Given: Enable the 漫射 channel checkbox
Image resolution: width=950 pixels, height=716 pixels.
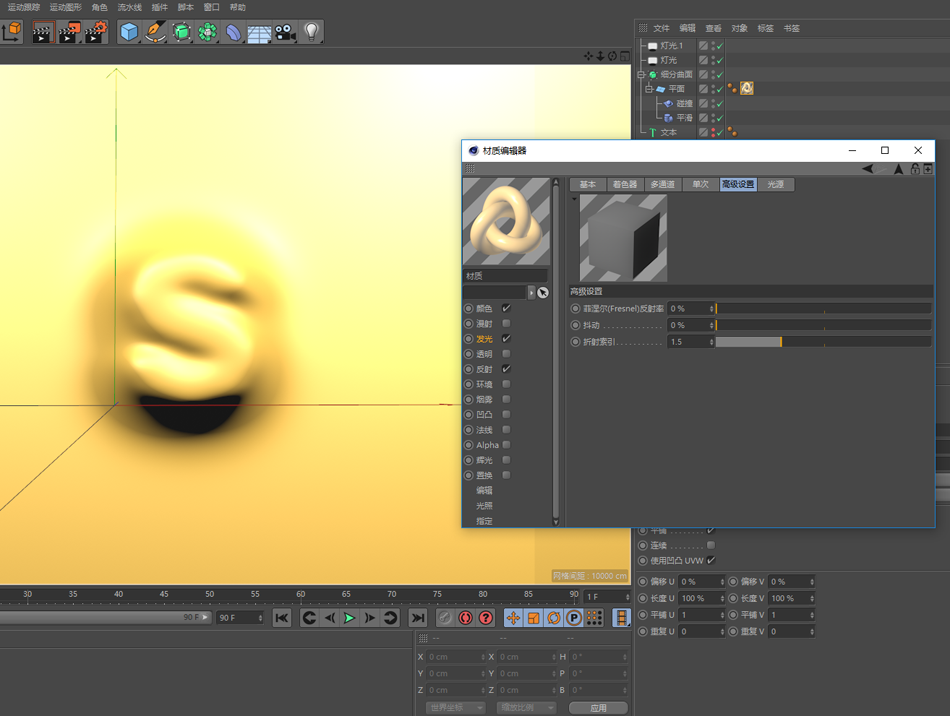Looking at the screenshot, I should click(x=507, y=323).
